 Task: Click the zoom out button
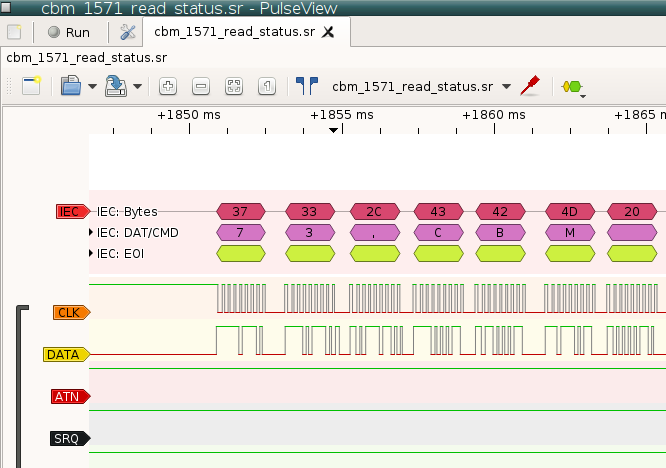200,87
